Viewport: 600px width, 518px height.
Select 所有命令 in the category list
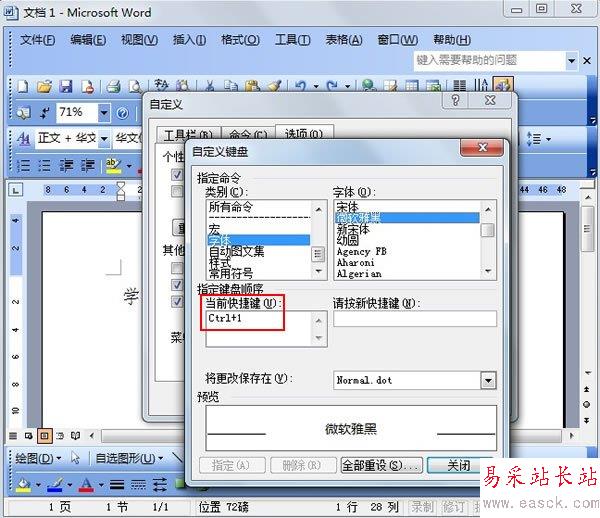coord(259,207)
